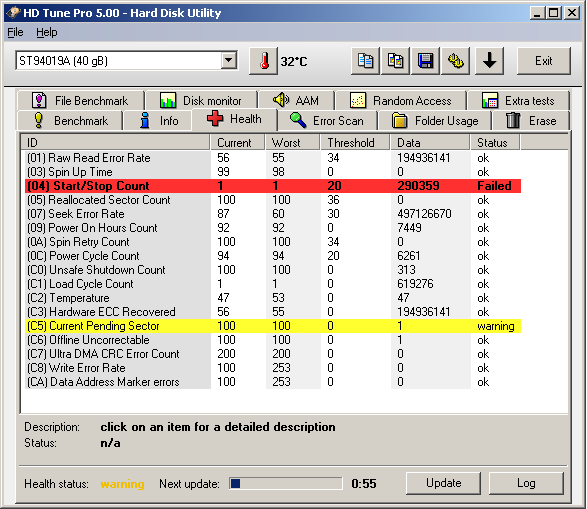Switch to the File Benchmark tab
The height and width of the screenshot is (509, 587).
click(80, 100)
